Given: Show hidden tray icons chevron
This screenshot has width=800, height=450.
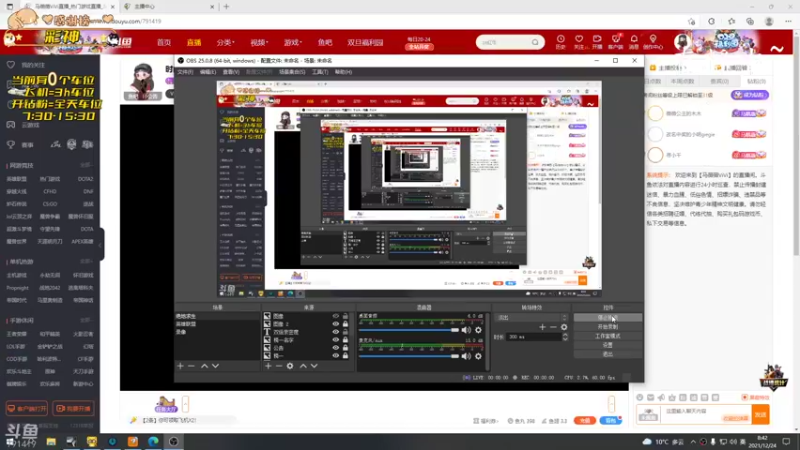Looking at the screenshot, I should click(693, 442).
